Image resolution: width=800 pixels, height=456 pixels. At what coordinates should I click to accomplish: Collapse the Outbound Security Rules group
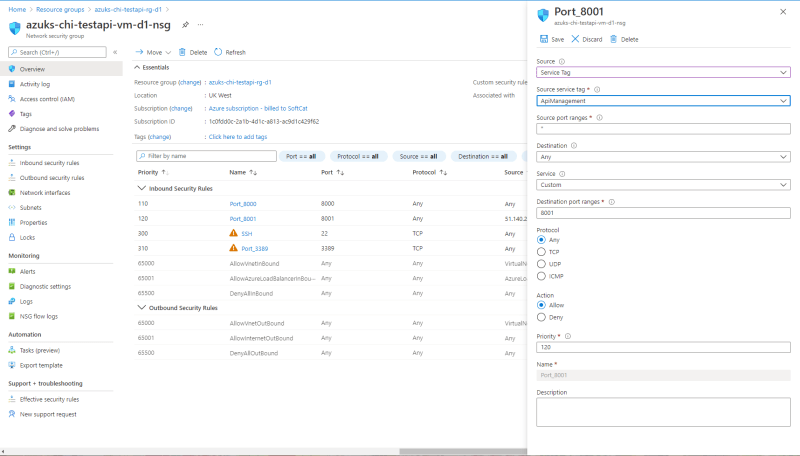click(142, 308)
